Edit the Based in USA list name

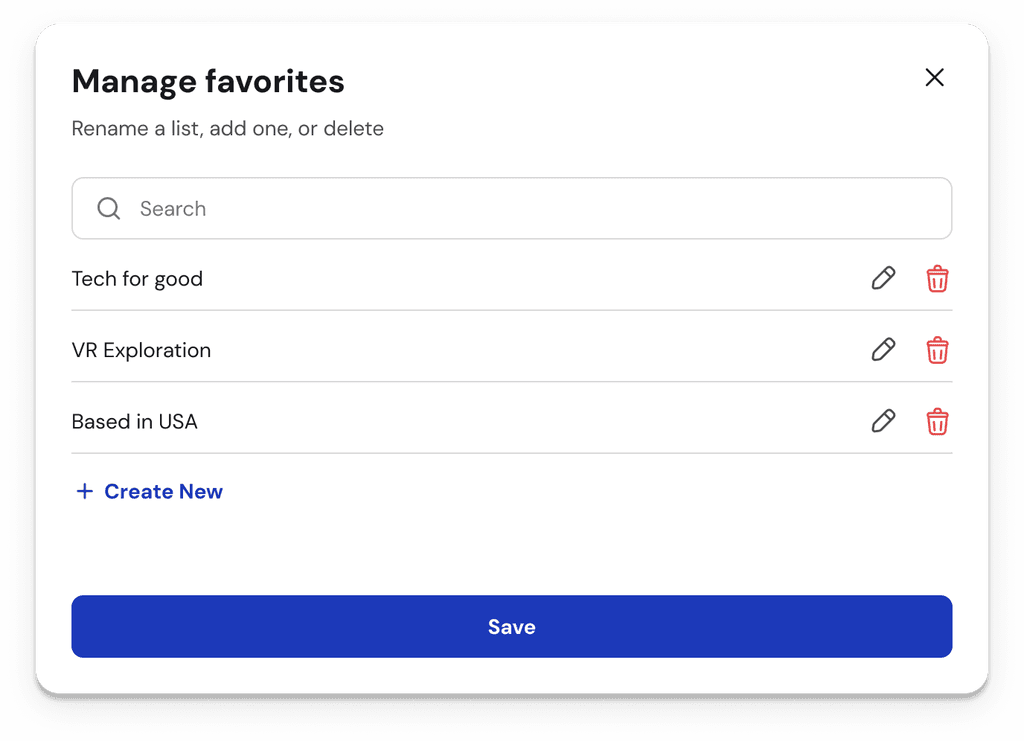tap(883, 421)
